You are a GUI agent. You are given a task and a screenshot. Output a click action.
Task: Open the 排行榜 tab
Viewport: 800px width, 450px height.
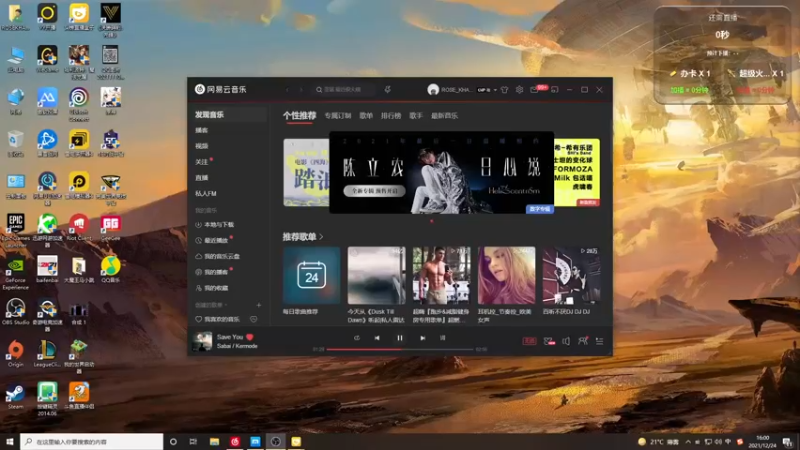pyautogui.click(x=391, y=116)
